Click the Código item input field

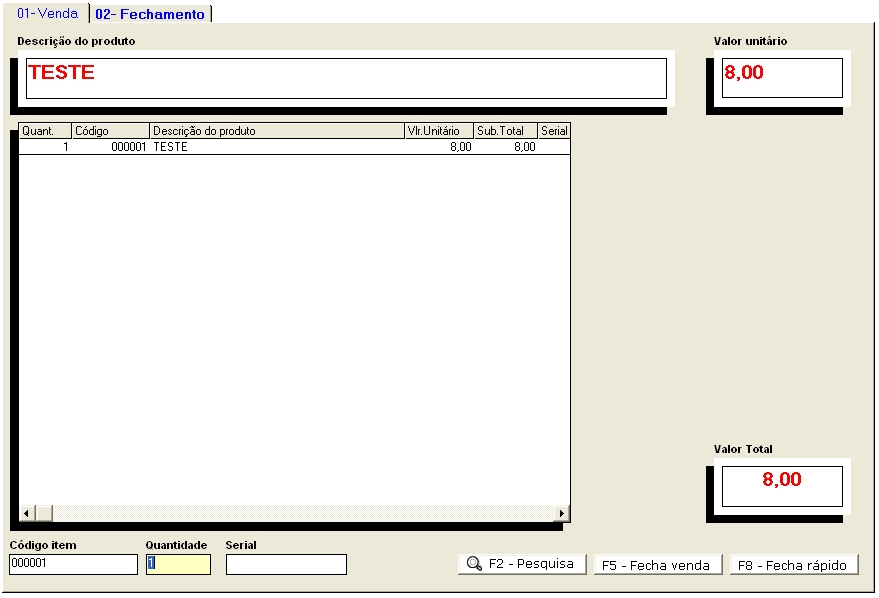click(x=73, y=564)
